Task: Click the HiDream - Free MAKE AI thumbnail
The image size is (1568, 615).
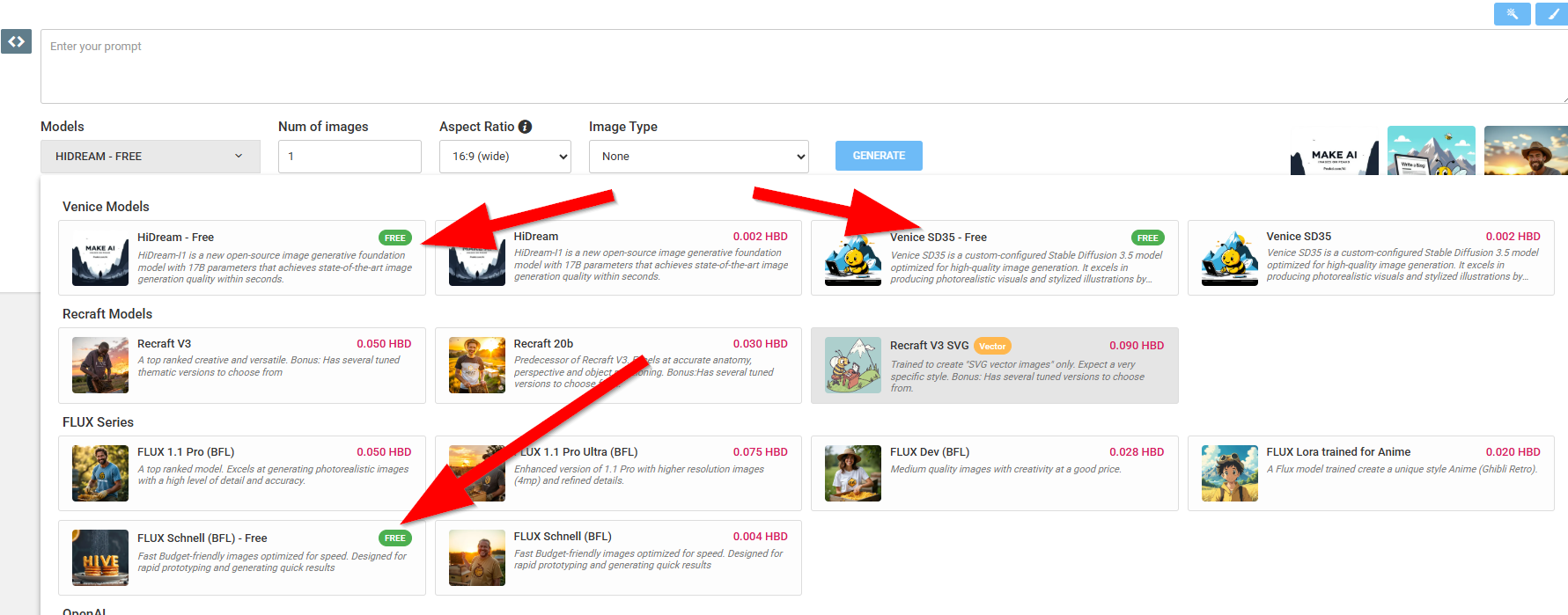Action: point(100,258)
